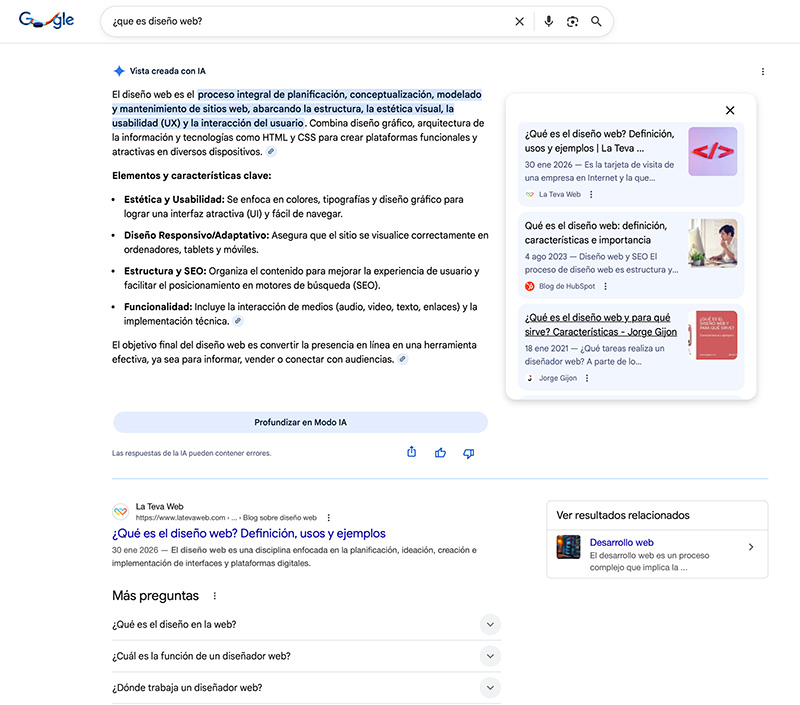Expand "¿Qué es el diseño en la web?"
The width and height of the screenshot is (800, 705).
(x=490, y=625)
